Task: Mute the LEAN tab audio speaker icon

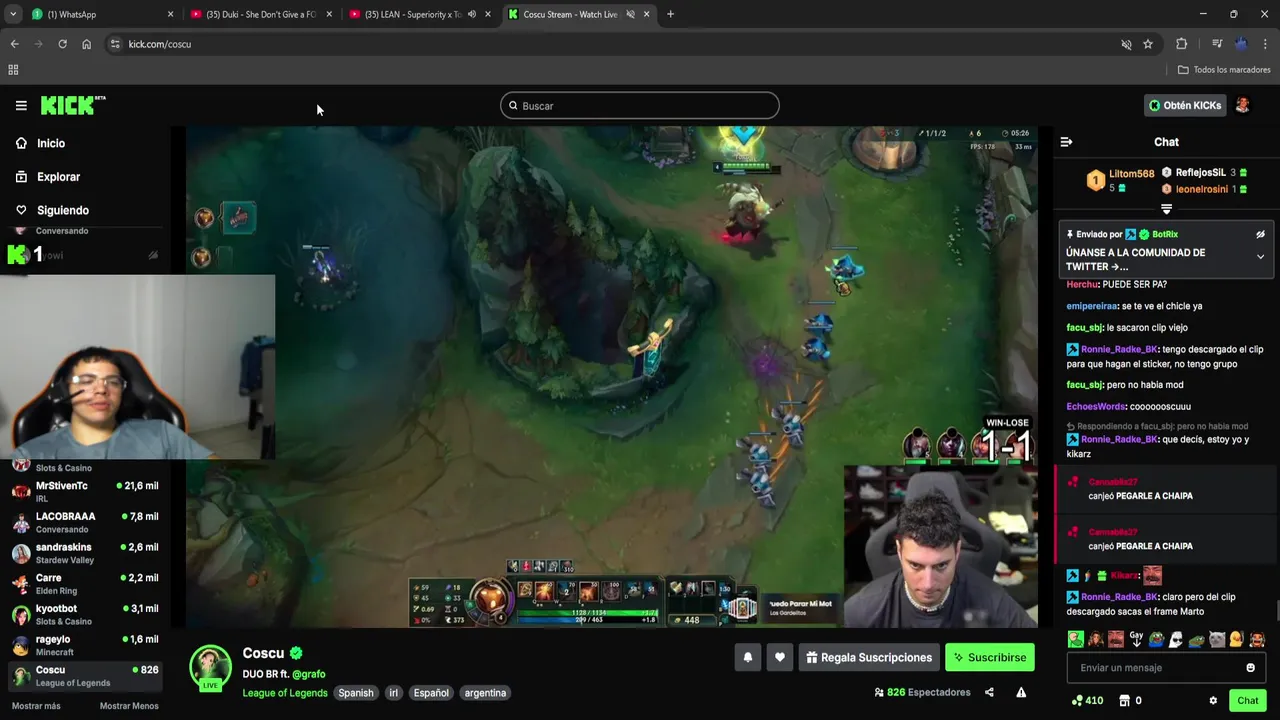Action: click(472, 14)
